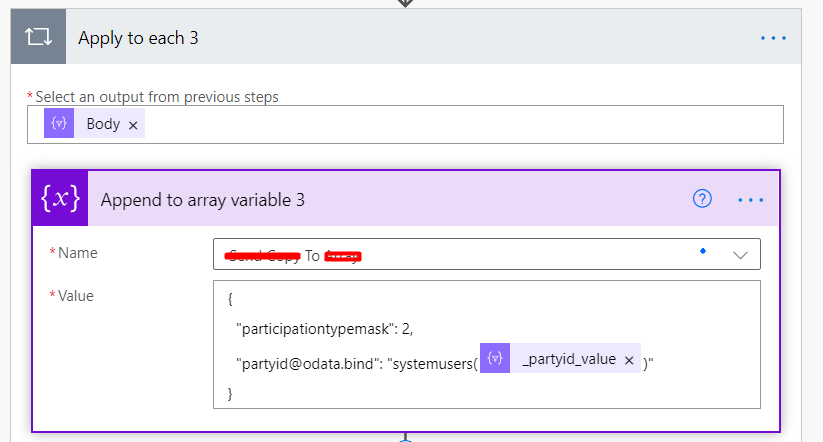Click the _partyid_value token icon
This screenshot has width=823, height=442.
pos(494,360)
